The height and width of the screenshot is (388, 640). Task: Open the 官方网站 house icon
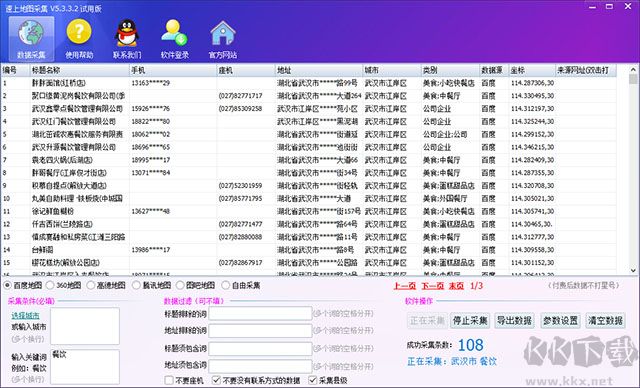click(223, 39)
